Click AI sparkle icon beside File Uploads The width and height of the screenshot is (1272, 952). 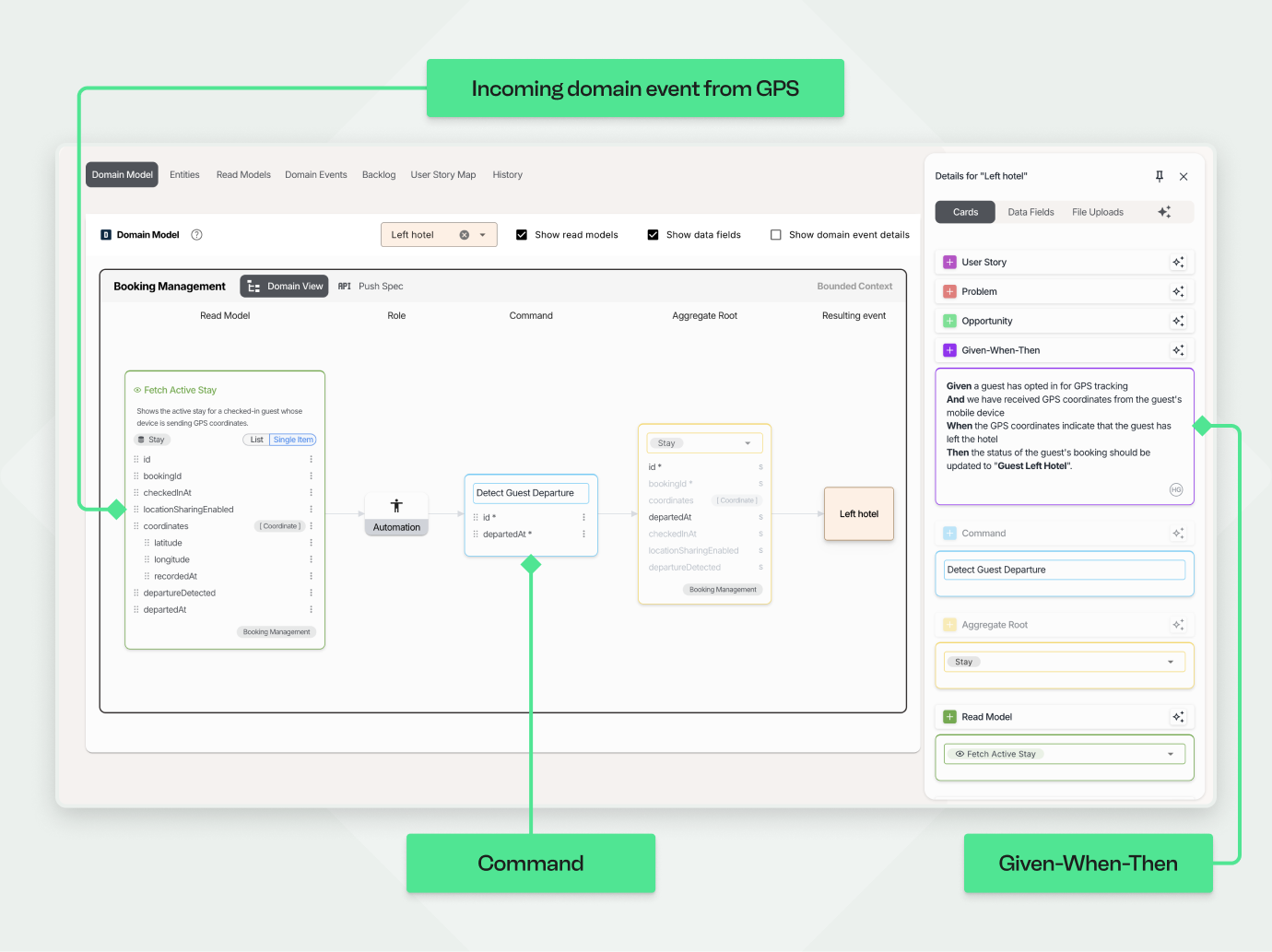click(1164, 212)
